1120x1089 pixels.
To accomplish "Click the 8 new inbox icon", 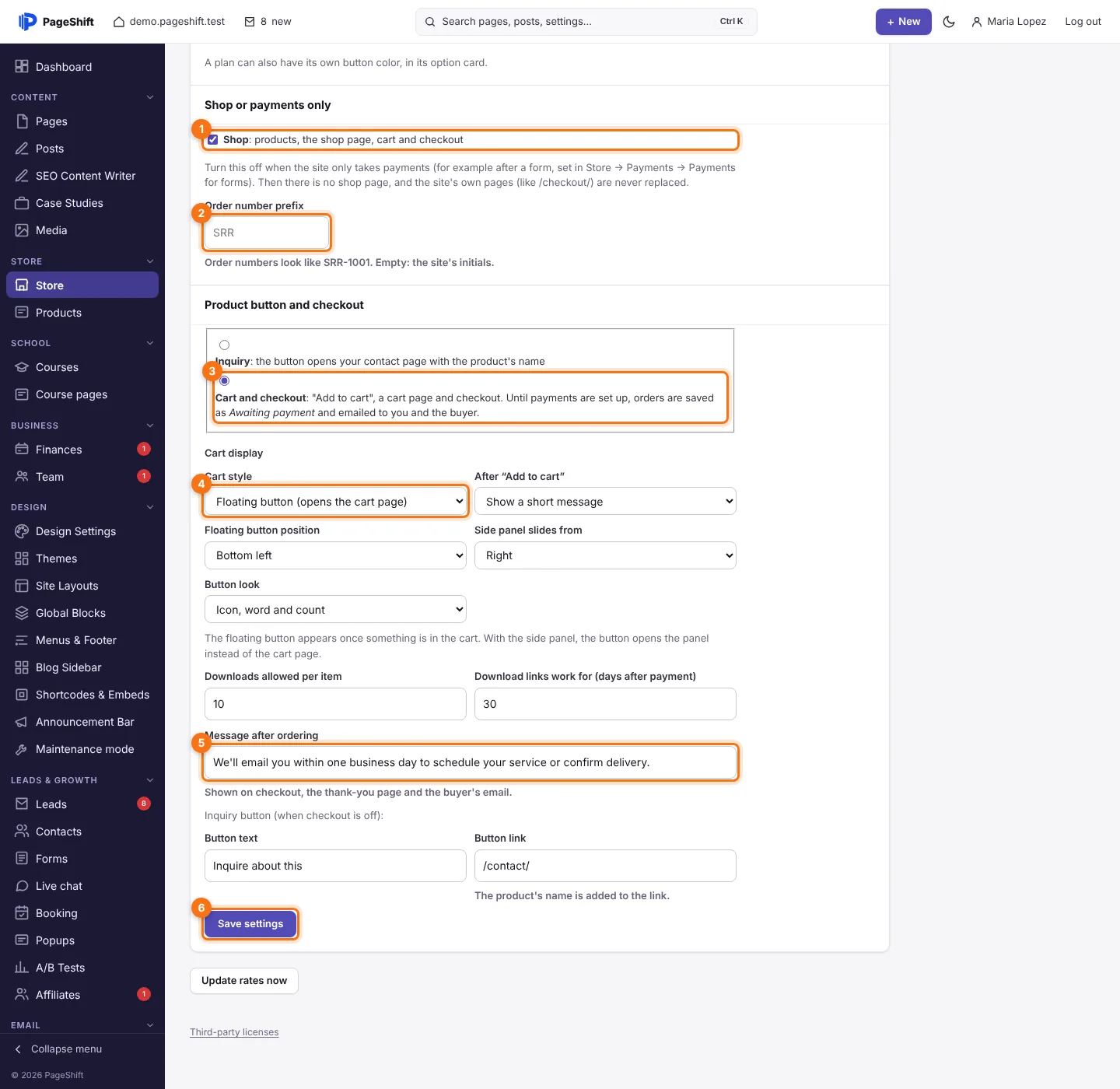I will pos(250,22).
